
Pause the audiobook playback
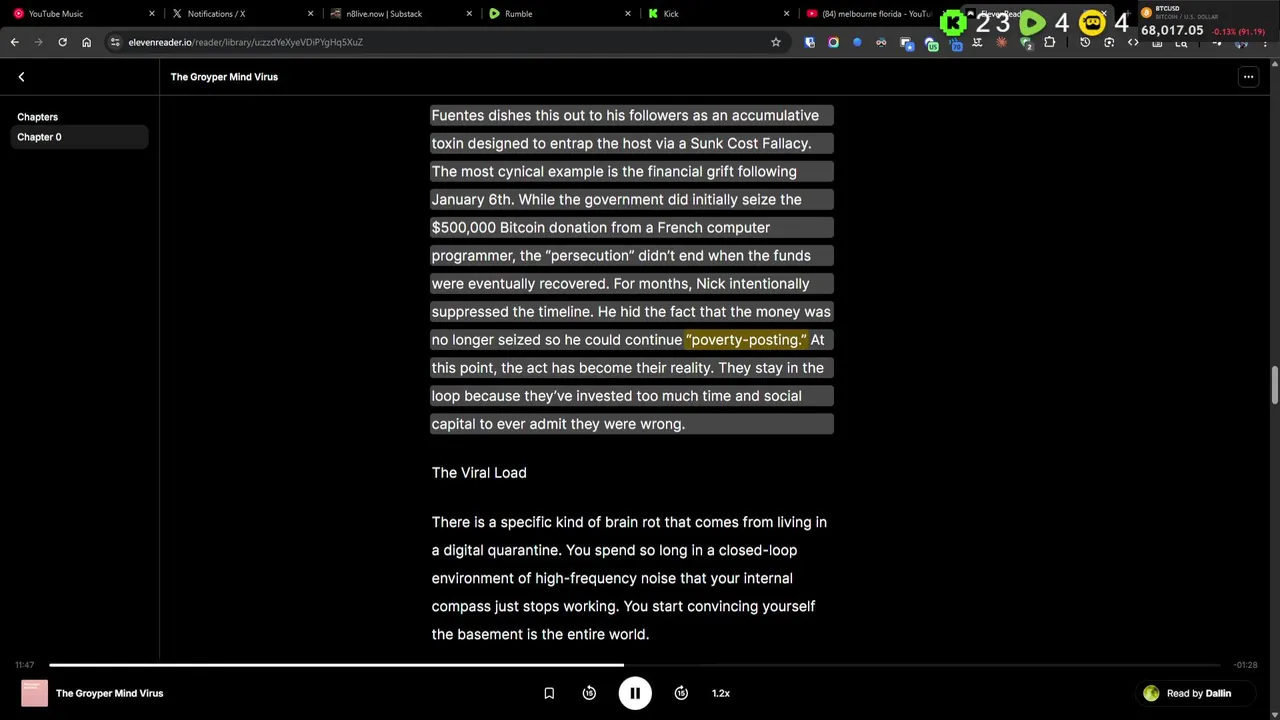click(x=634, y=693)
